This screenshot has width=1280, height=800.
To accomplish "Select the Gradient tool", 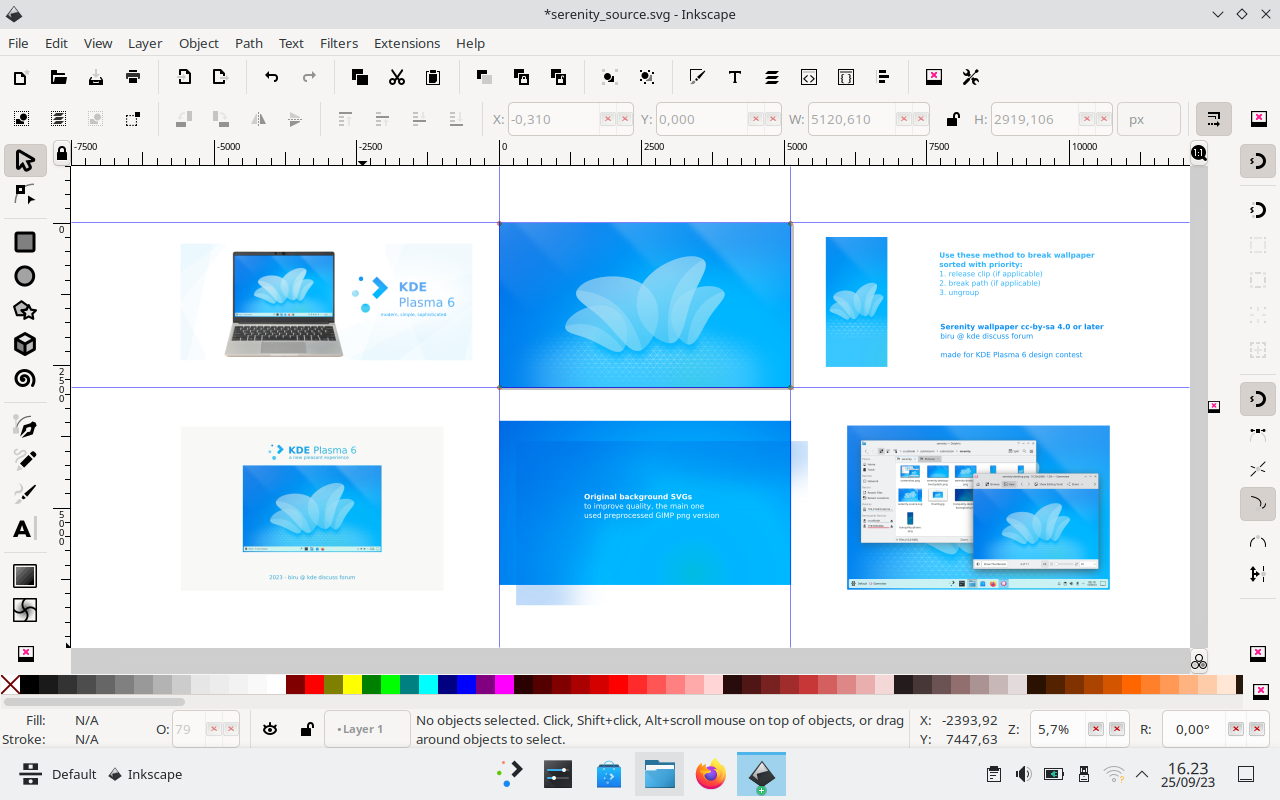I will coord(25,576).
